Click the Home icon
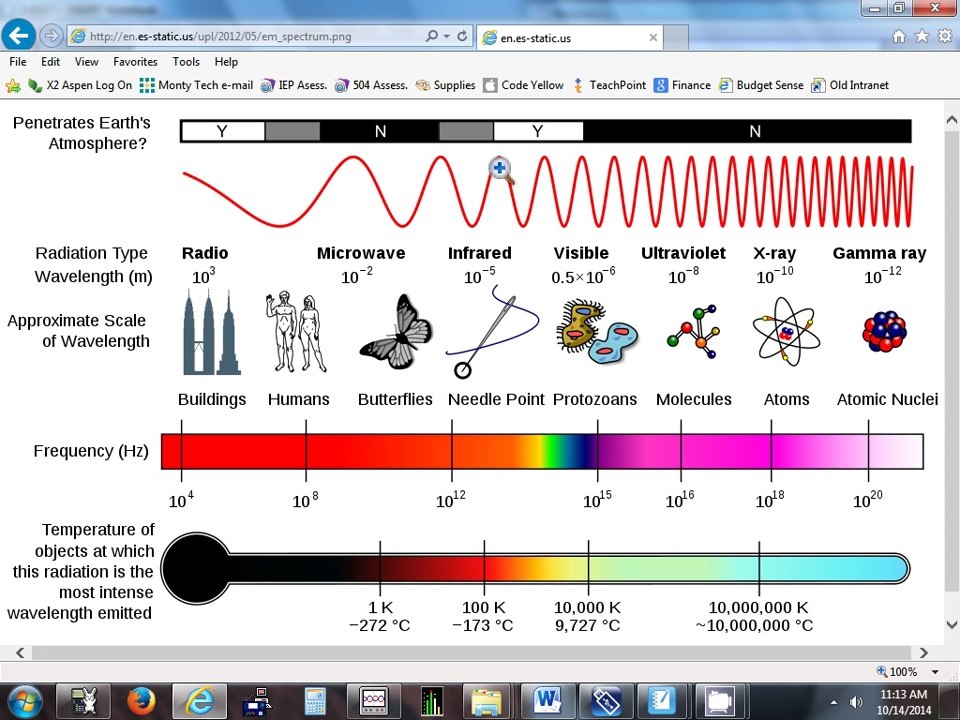960x720 pixels. pyautogui.click(x=899, y=36)
